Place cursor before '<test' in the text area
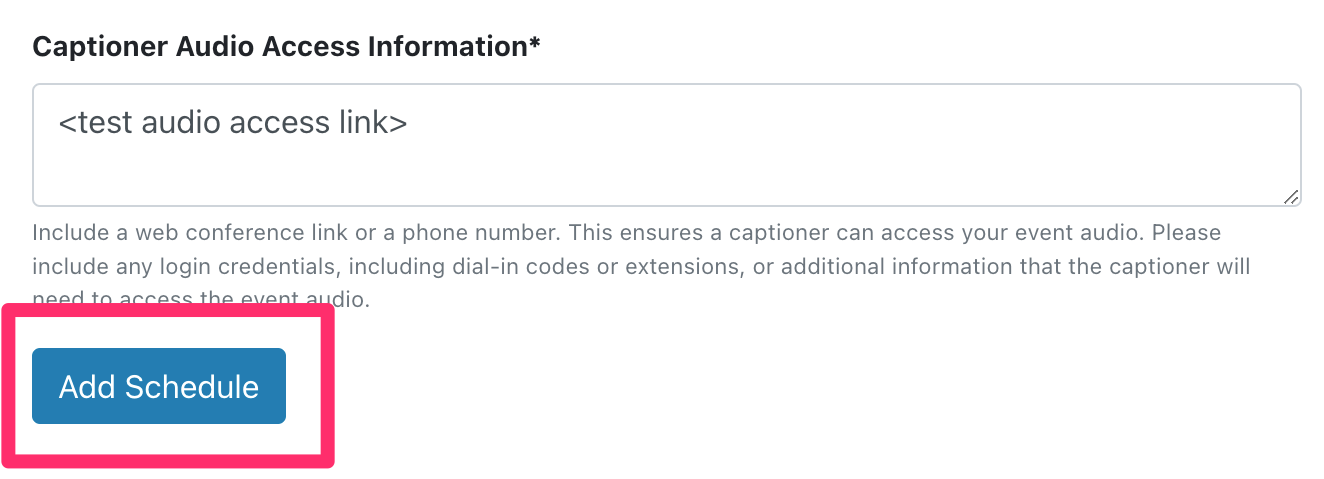Viewport: 1324px width, 479px height. (58, 122)
